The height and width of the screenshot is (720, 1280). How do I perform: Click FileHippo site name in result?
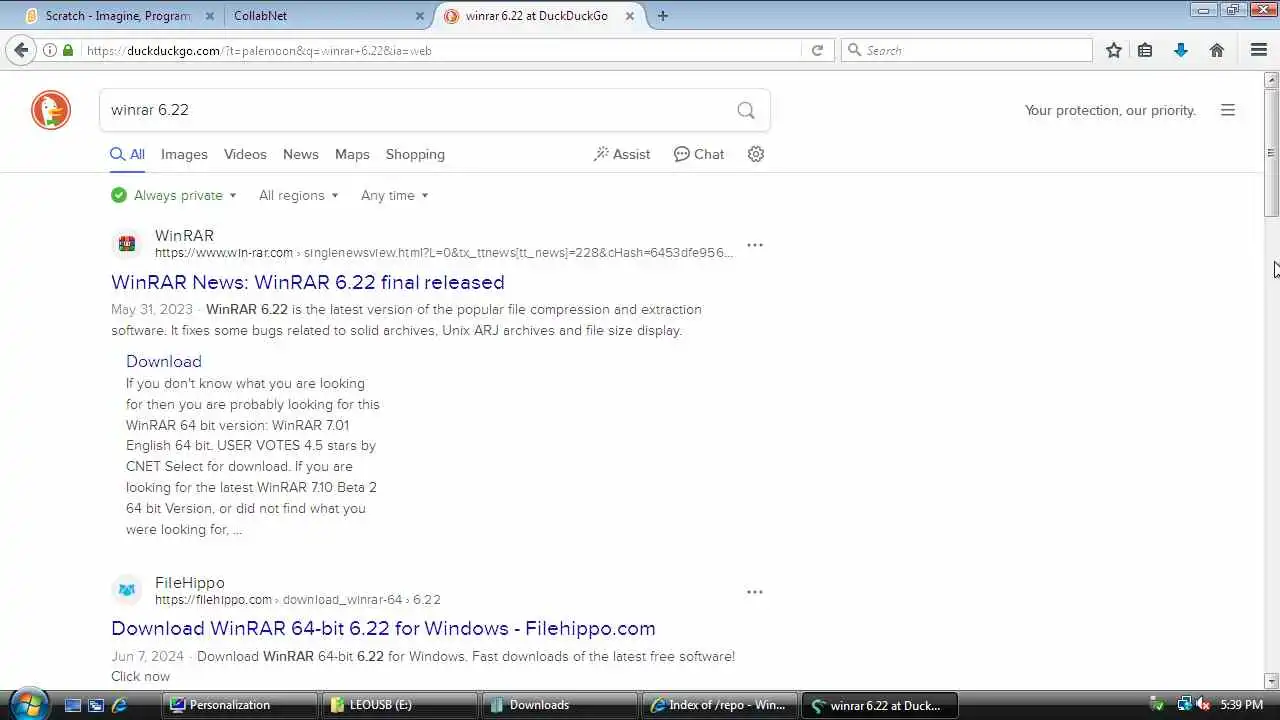(x=190, y=582)
